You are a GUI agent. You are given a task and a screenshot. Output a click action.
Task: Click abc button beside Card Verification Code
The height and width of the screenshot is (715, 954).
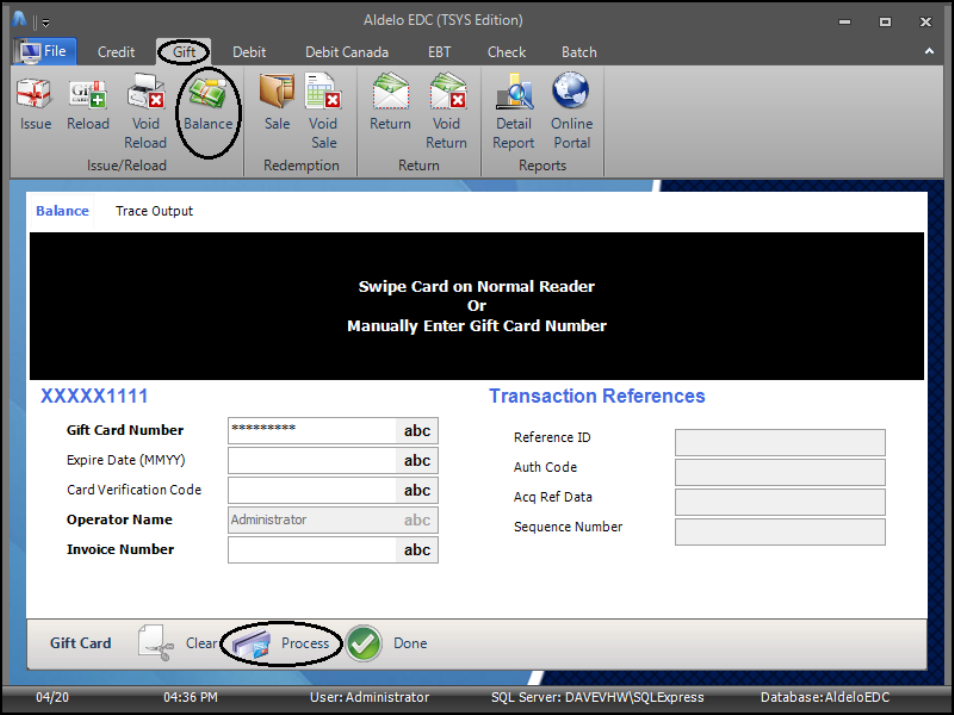point(417,490)
